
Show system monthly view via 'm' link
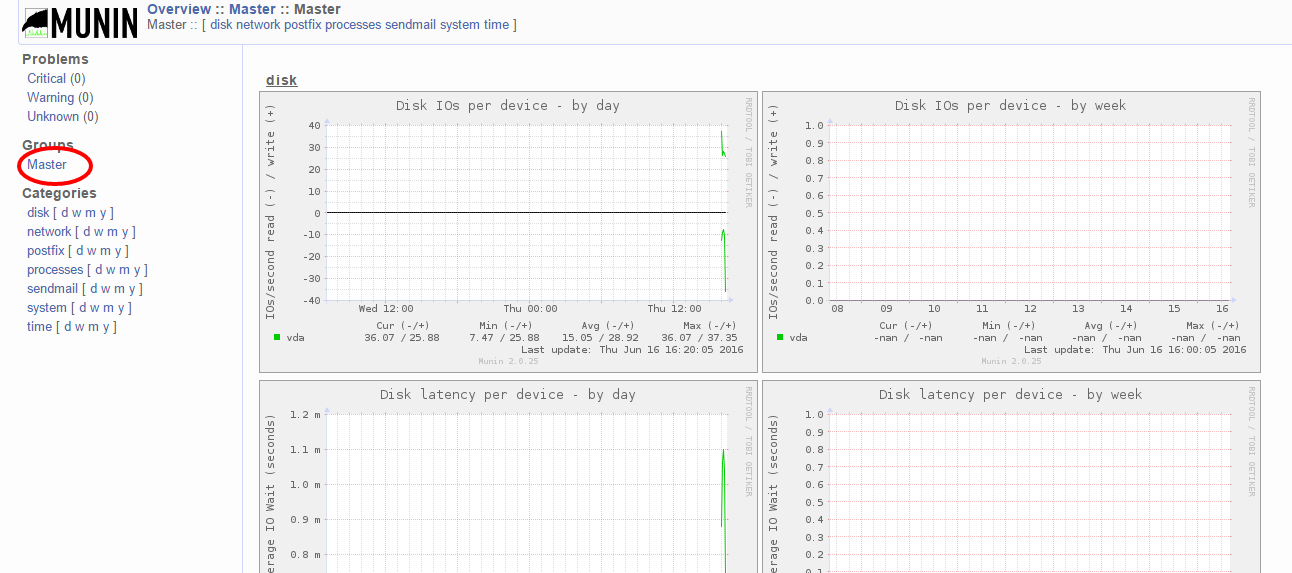pyautogui.click(x=109, y=308)
